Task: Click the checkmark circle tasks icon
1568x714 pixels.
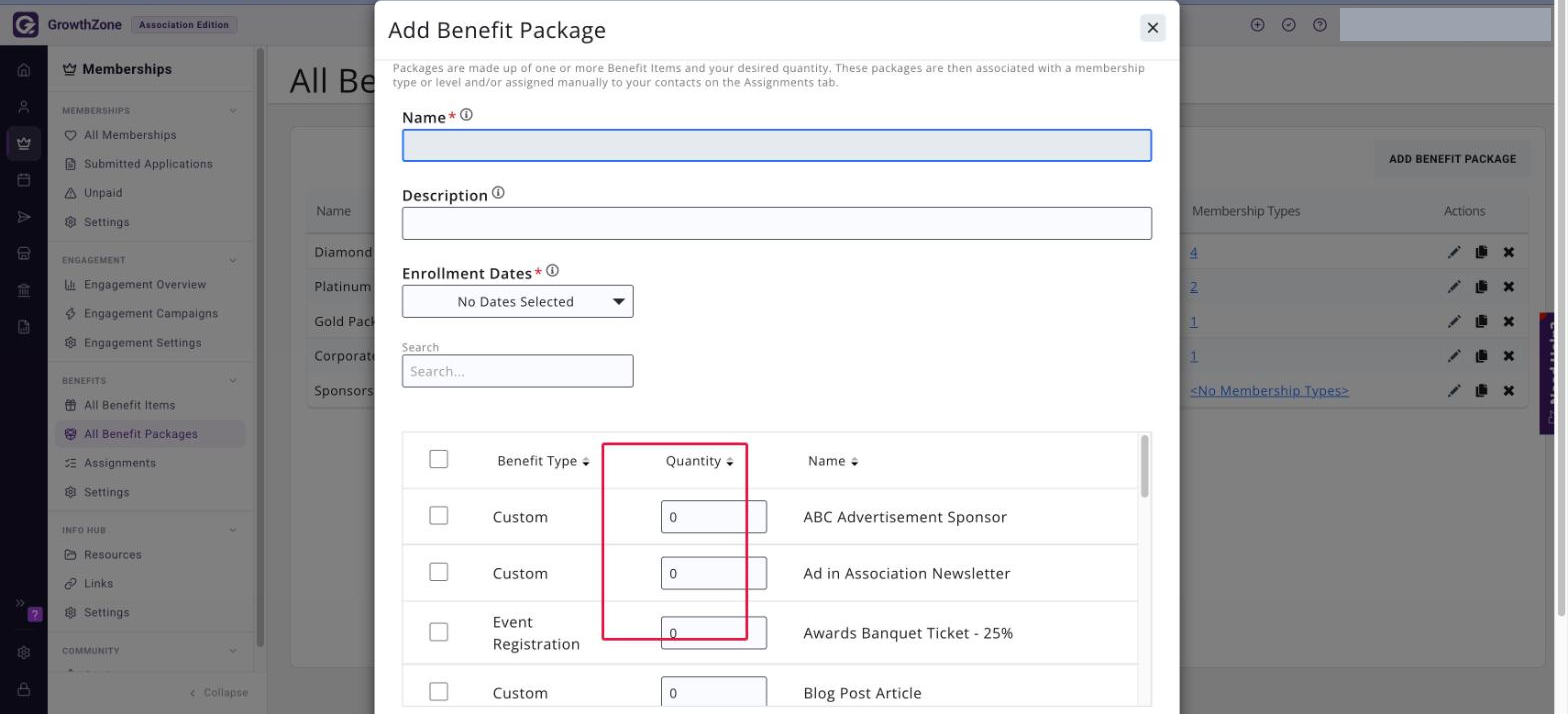Action: [x=1289, y=25]
